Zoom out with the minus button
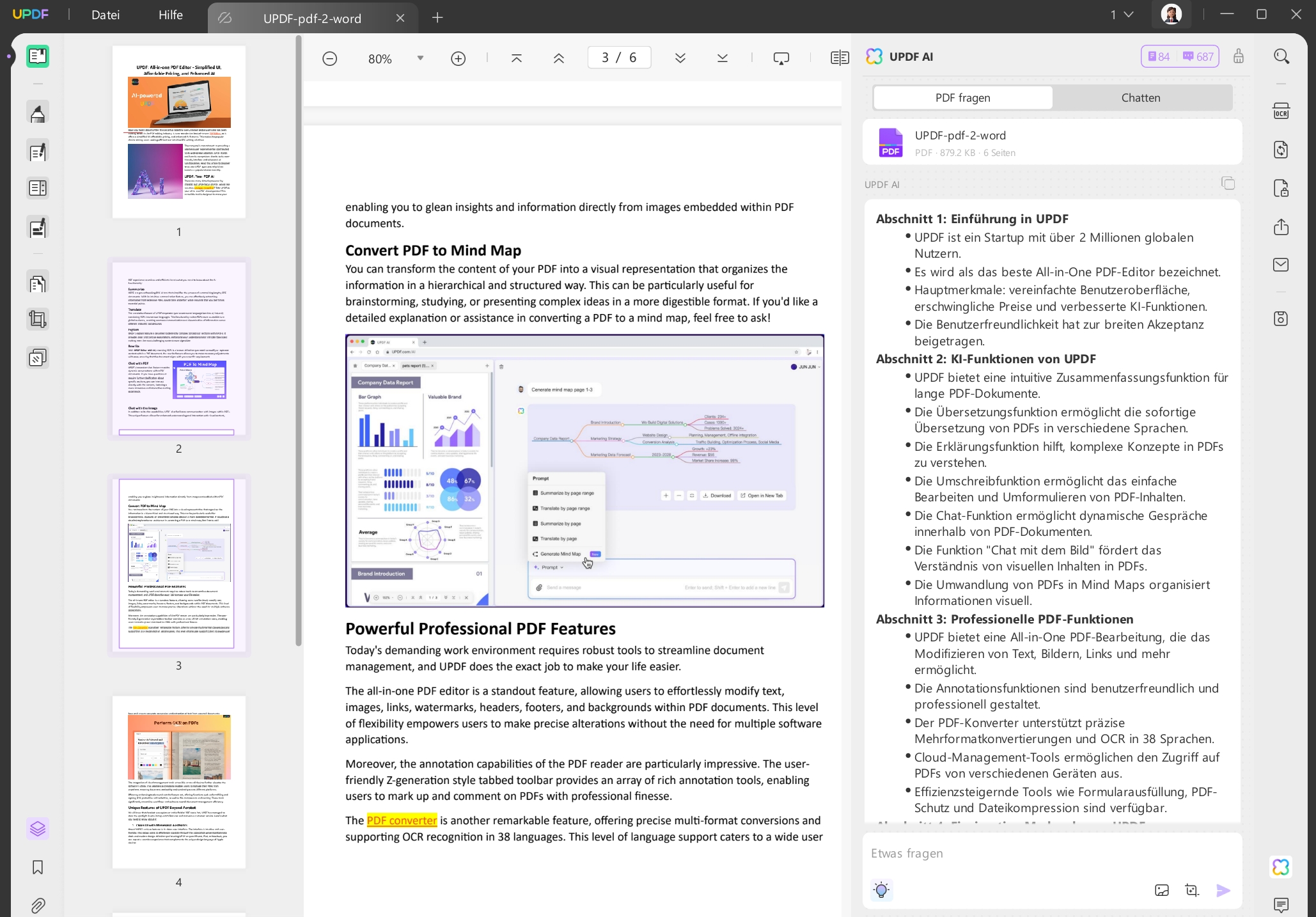Image resolution: width=1316 pixels, height=917 pixels. [329, 58]
